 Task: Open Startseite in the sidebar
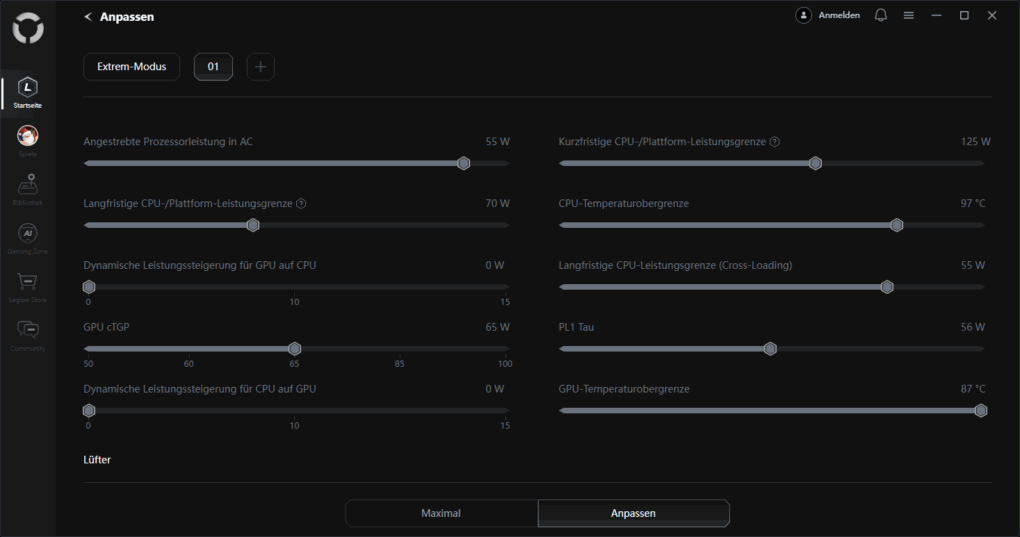tap(27, 93)
